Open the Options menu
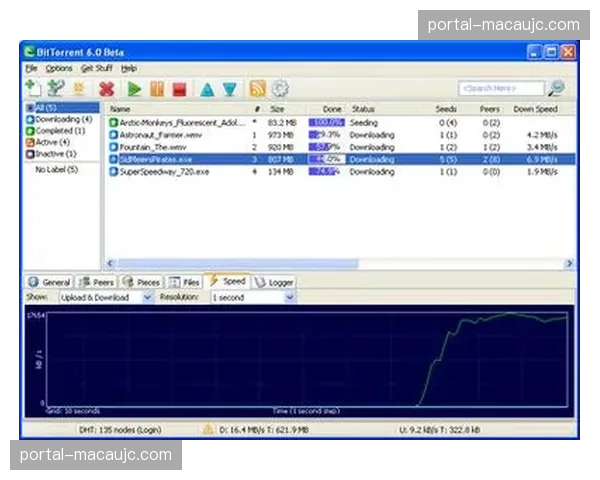The height and width of the screenshot is (480, 600). click(59, 68)
